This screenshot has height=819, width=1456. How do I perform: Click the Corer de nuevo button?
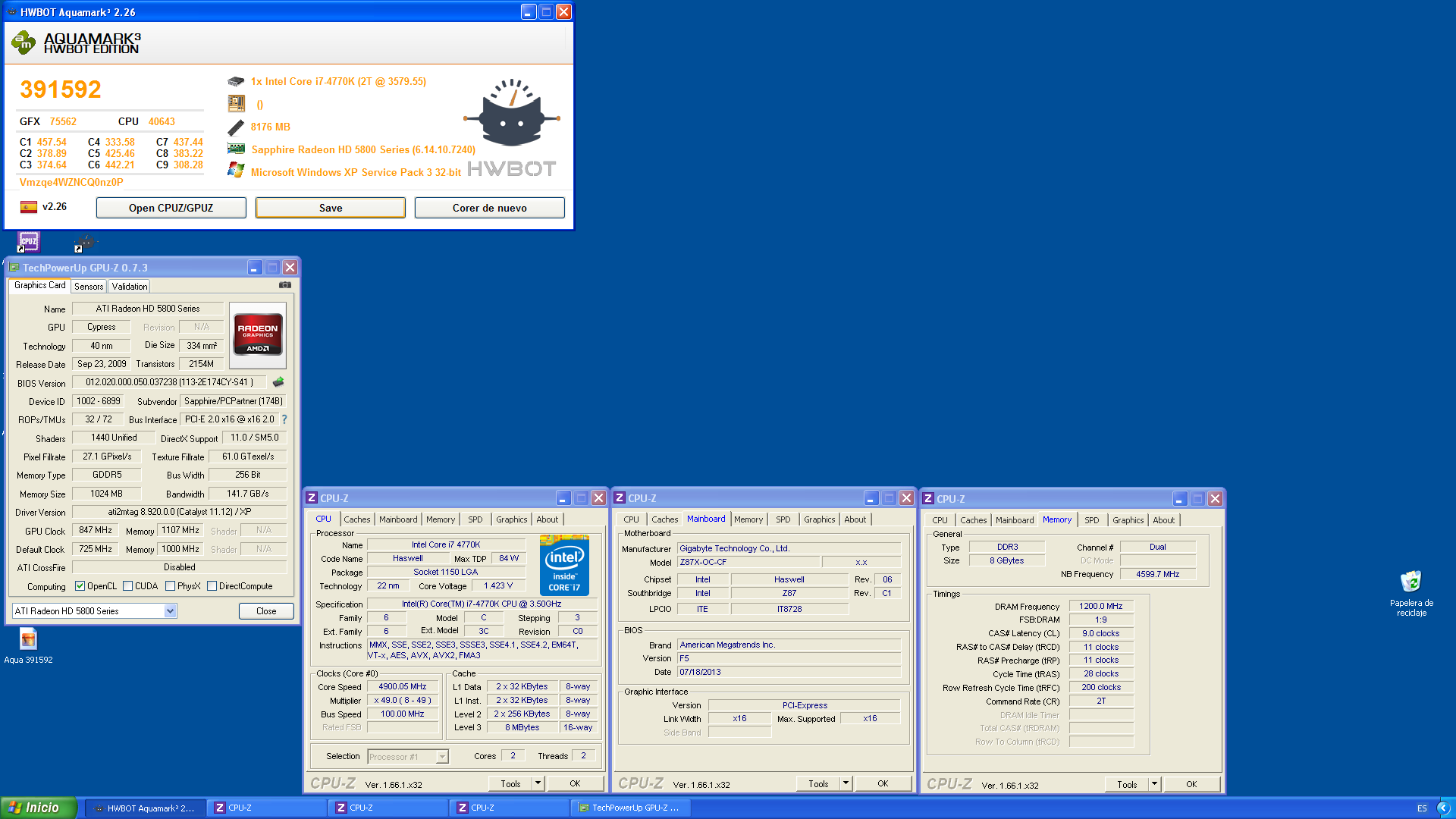pos(489,208)
